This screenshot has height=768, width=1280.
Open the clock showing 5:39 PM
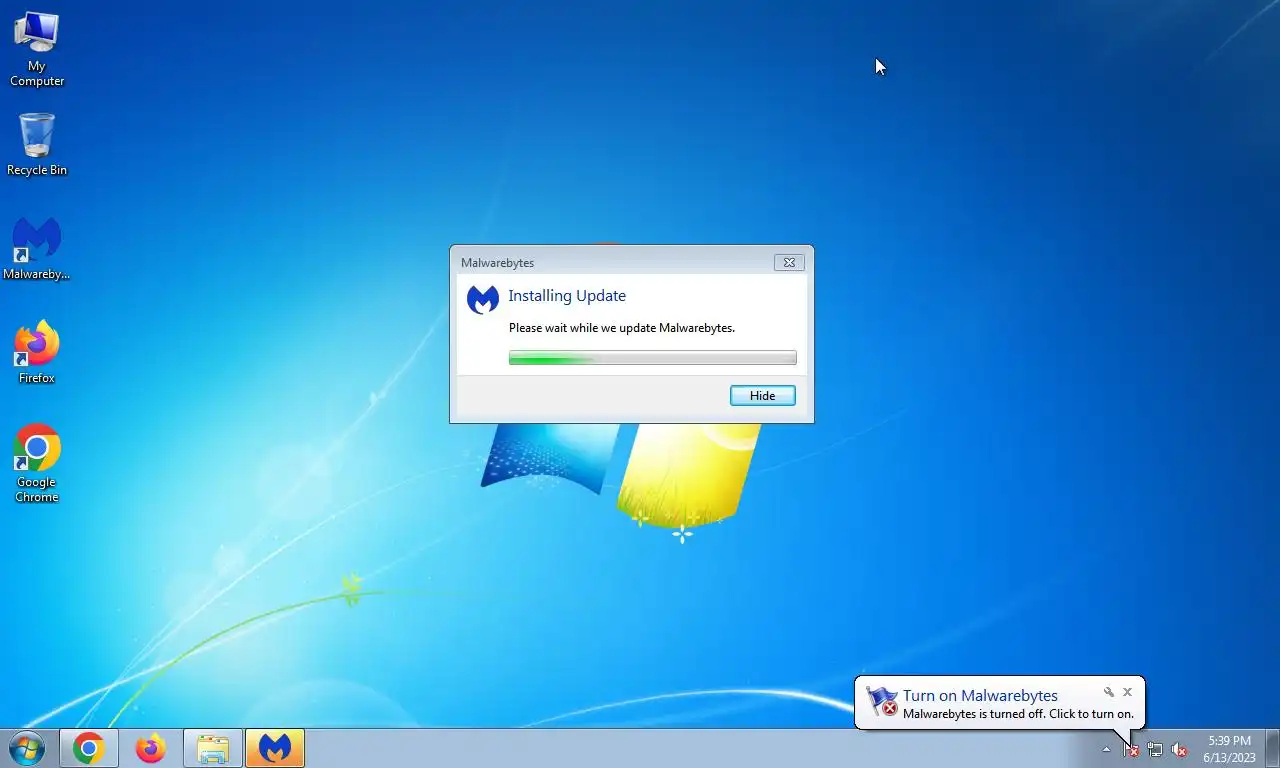click(1229, 749)
